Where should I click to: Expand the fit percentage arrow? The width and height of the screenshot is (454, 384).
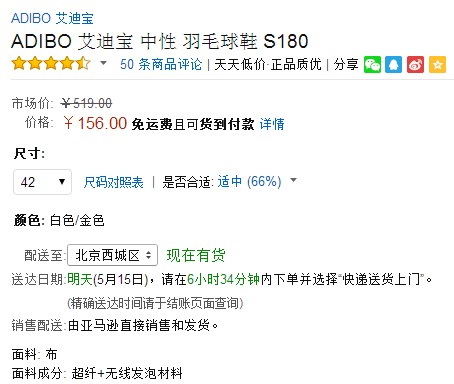(293, 180)
